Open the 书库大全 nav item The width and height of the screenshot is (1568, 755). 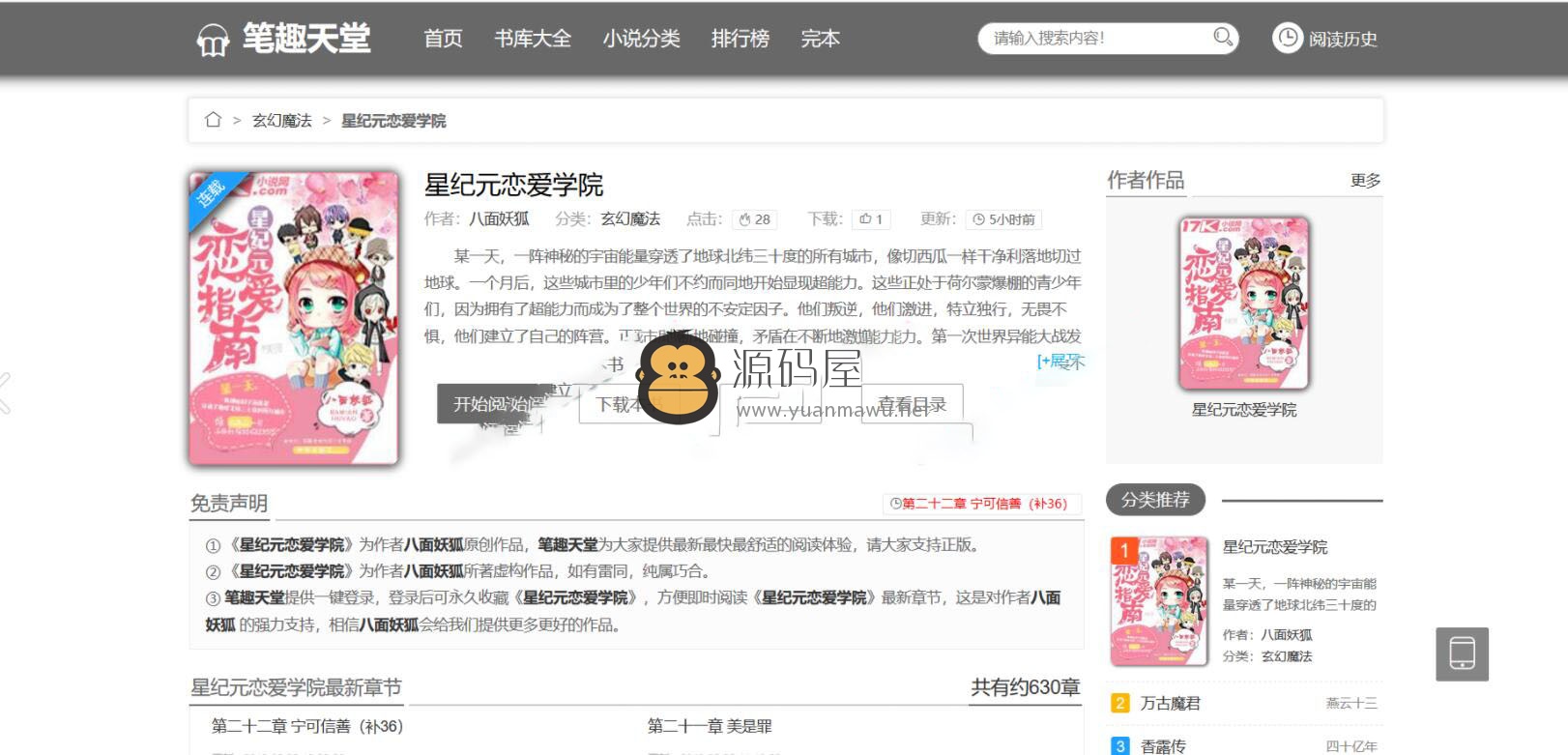(x=533, y=39)
